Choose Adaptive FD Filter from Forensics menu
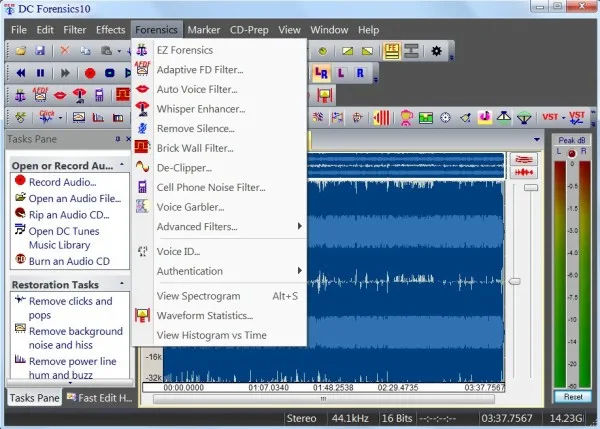The image size is (600, 429). pyautogui.click(x=219, y=70)
